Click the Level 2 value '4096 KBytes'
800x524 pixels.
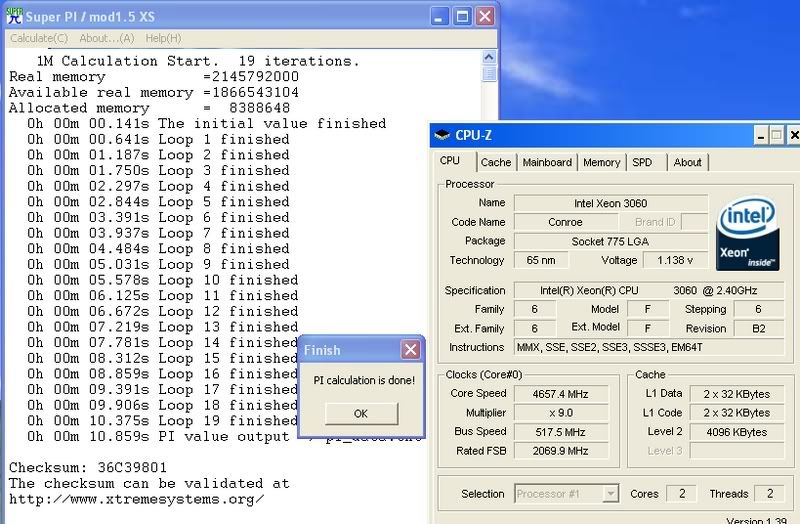737,432
